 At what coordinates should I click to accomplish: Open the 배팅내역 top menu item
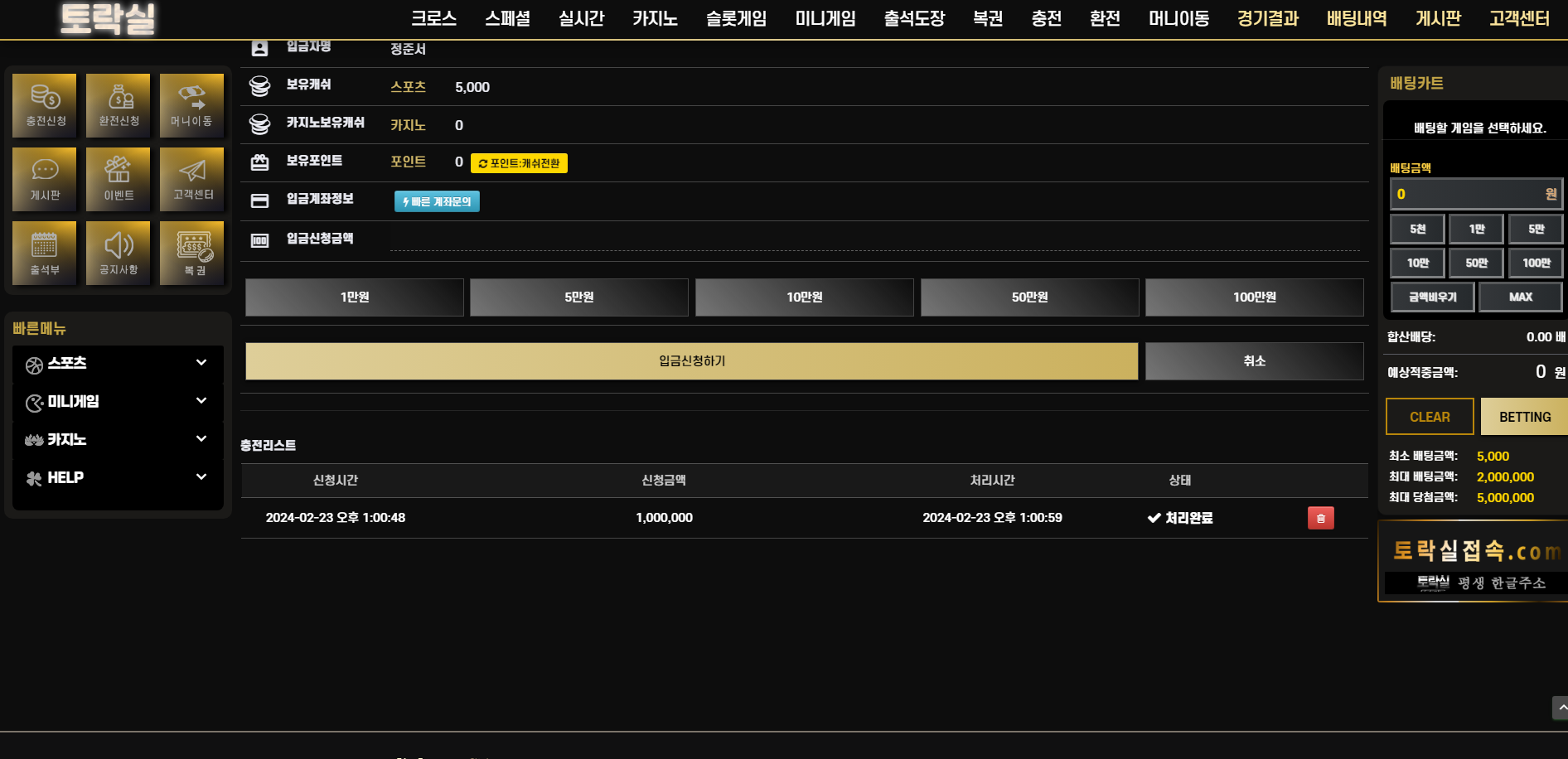(1357, 18)
